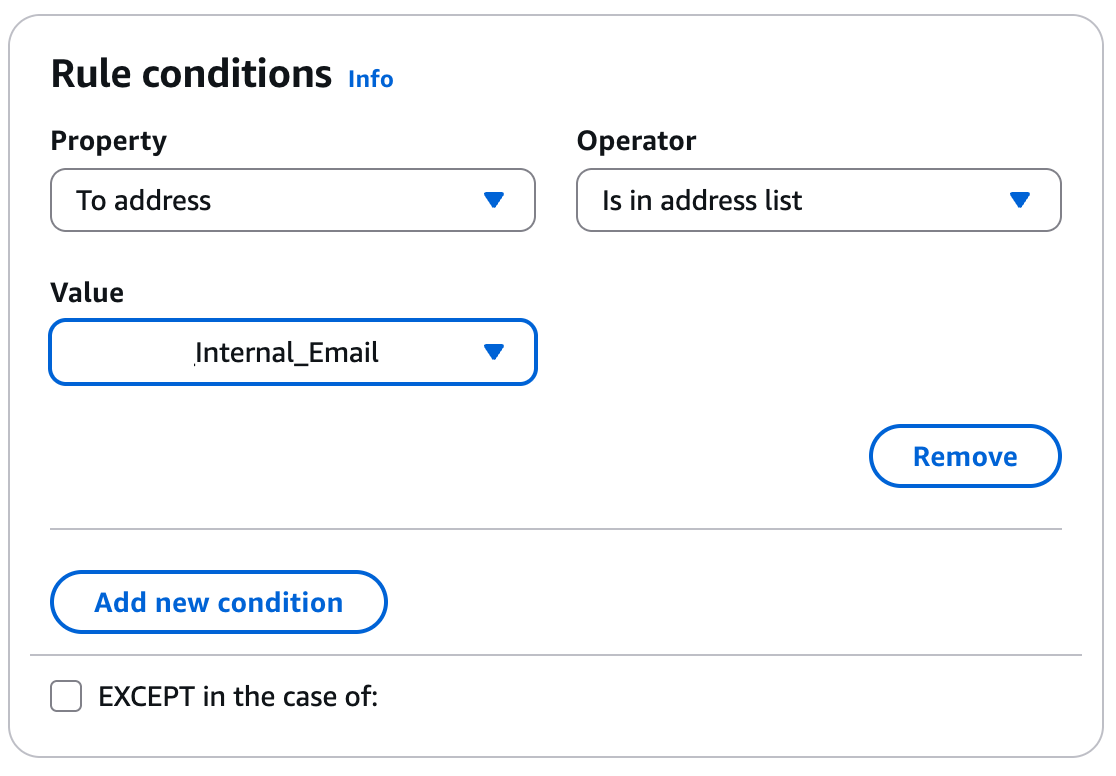Click the Internal_Email text in Value
Screen dimensions: 1116x776
[287, 352]
